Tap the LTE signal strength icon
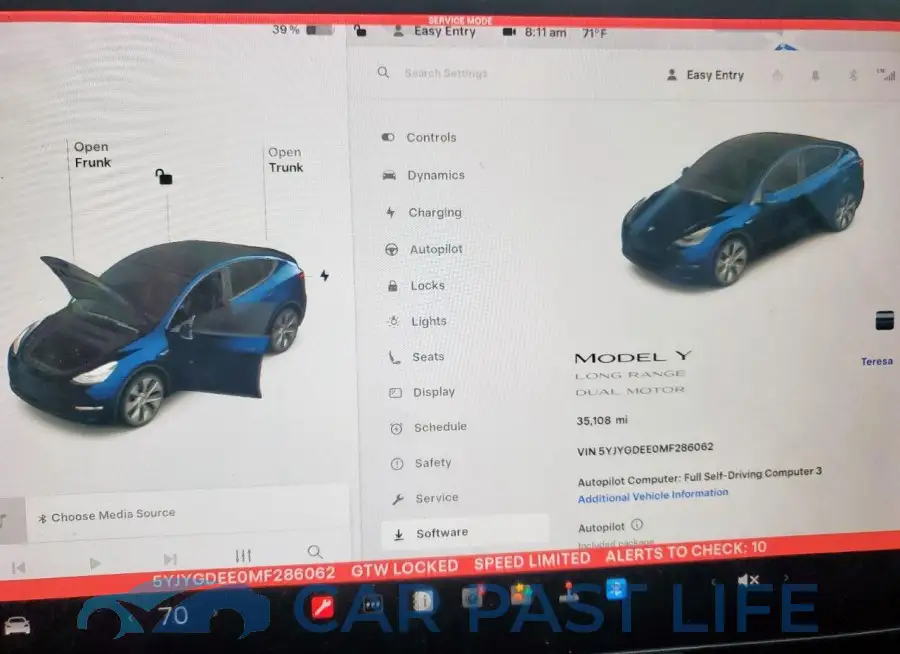The width and height of the screenshot is (900, 654). [x=886, y=75]
